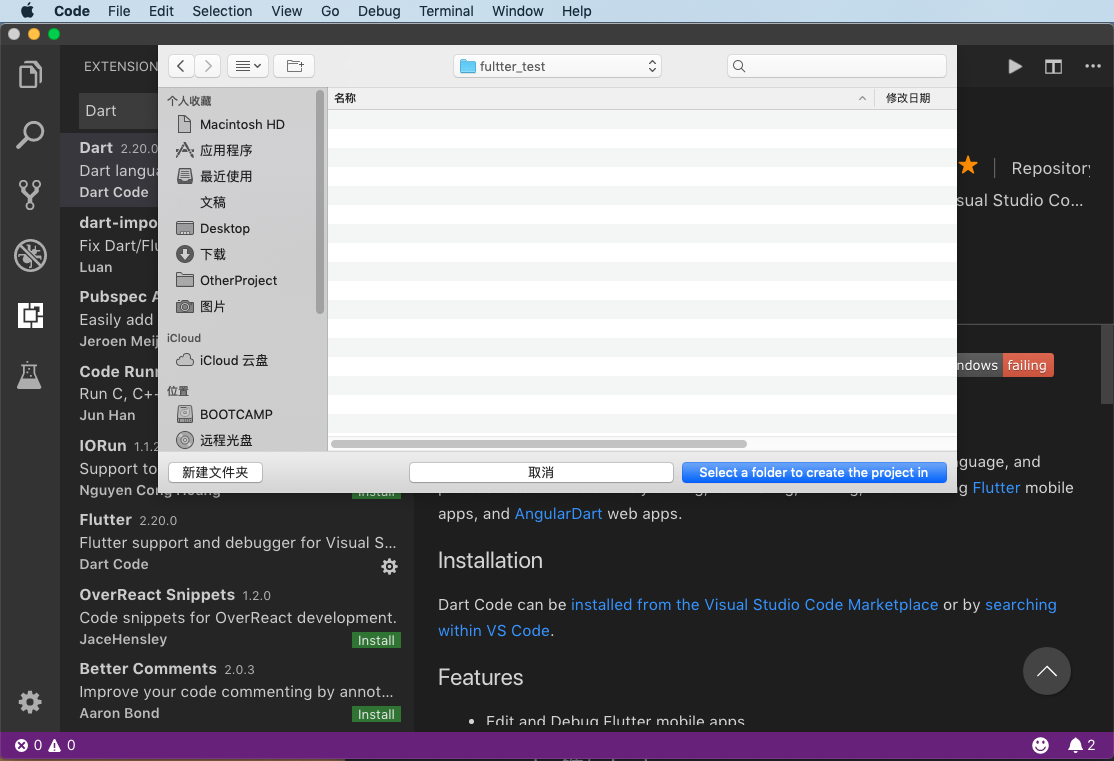Open the View menu
Image resolution: width=1114 pixels, height=761 pixels.
(x=287, y=11)
